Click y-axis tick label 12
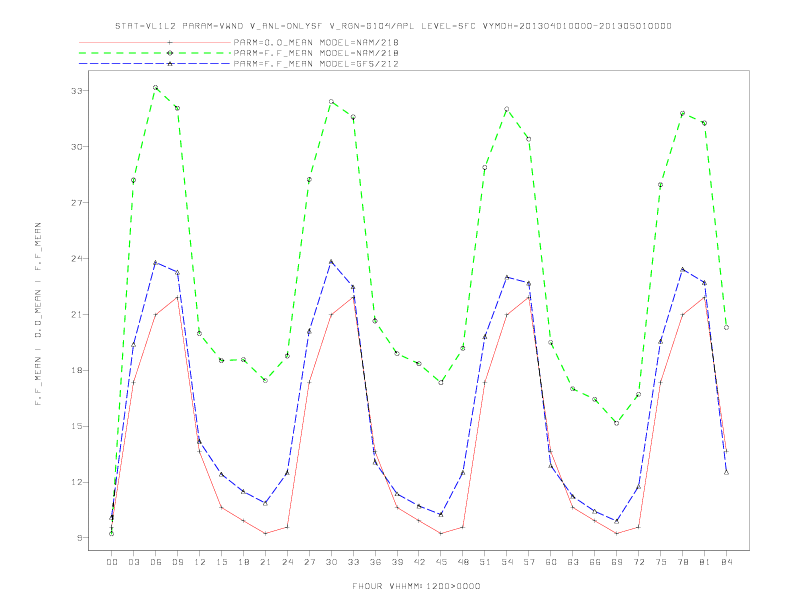Viewport: 792px width, 612px height. (77, 482)
